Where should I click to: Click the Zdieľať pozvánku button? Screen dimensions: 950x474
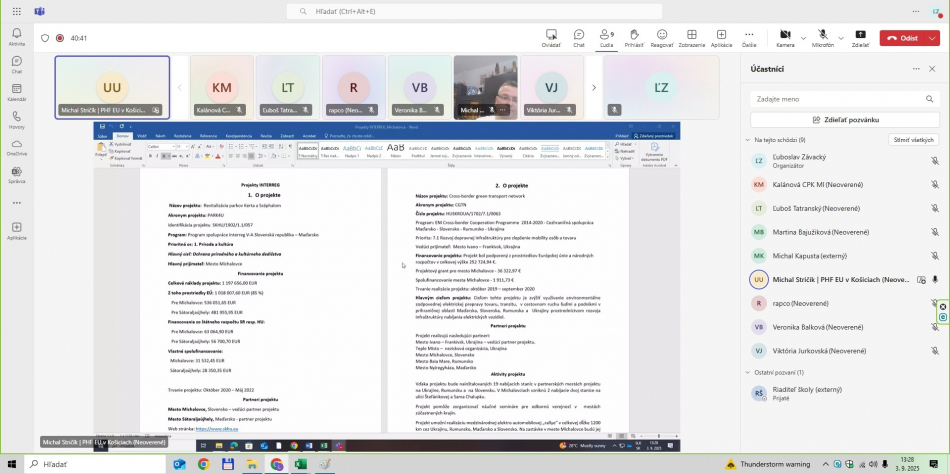(x=845, y=119)
